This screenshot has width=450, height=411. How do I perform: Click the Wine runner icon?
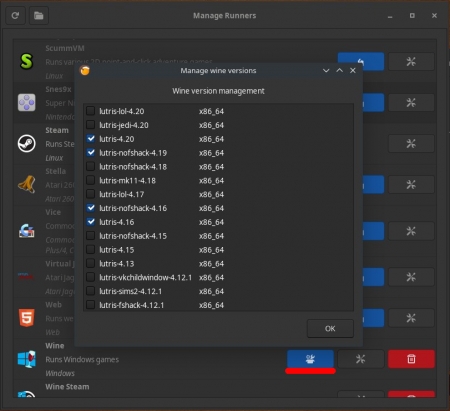click(x=26, y=359)
